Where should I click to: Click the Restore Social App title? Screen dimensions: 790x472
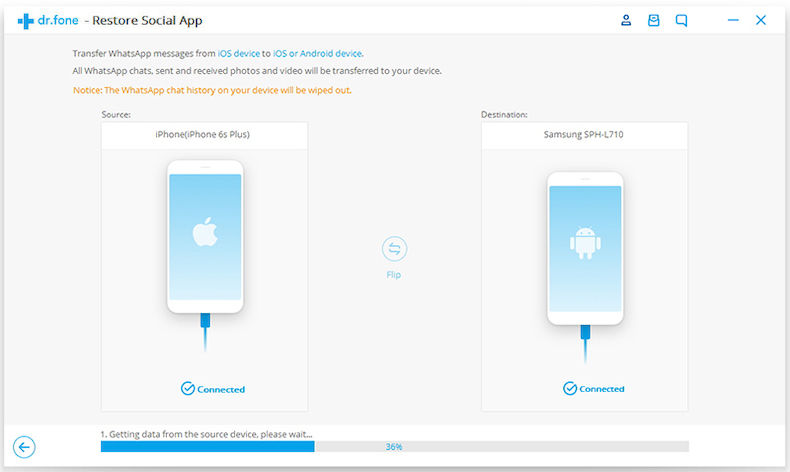[x=147, y=21]
